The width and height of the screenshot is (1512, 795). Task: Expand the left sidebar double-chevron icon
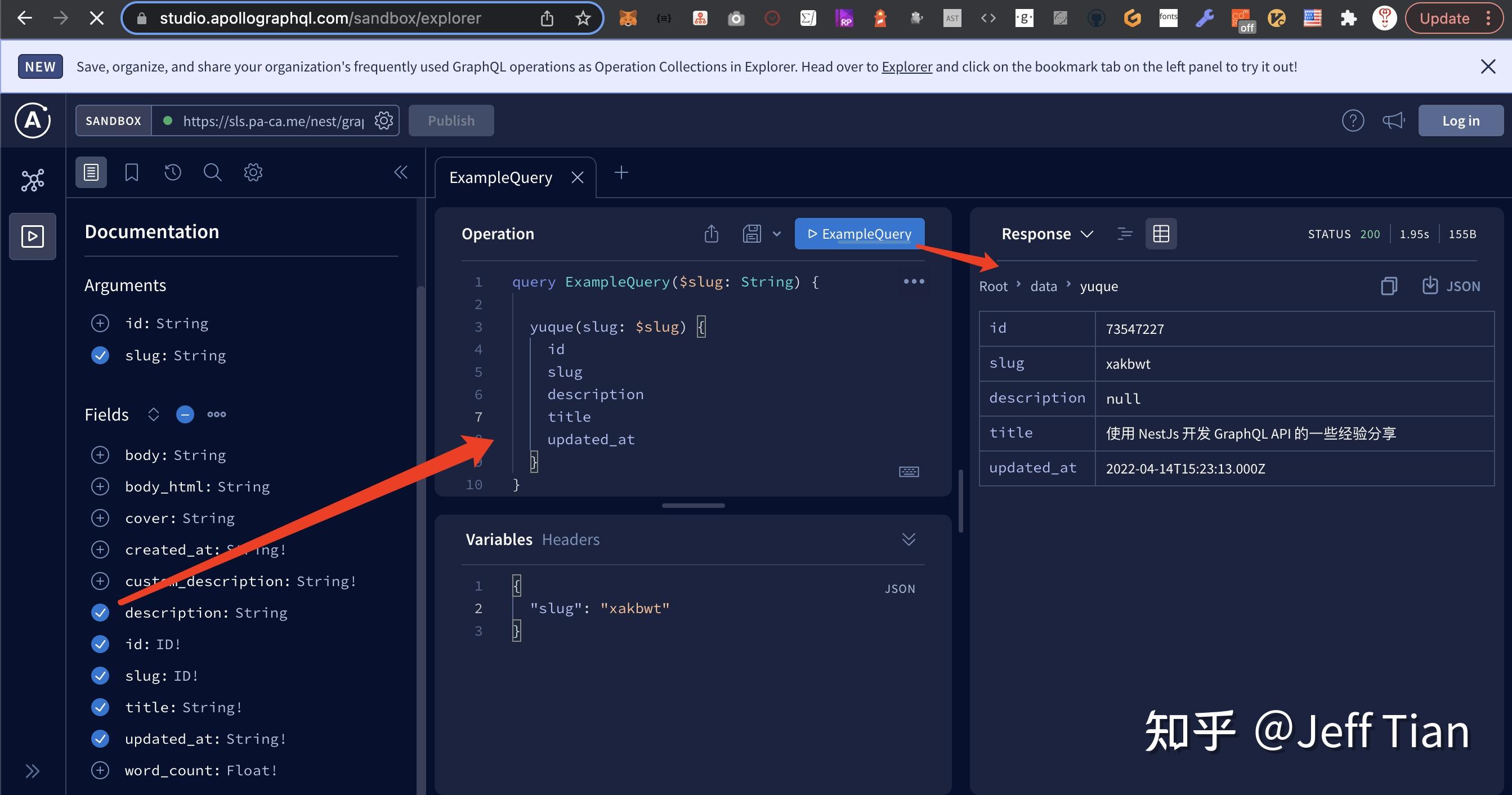(32, 770)
